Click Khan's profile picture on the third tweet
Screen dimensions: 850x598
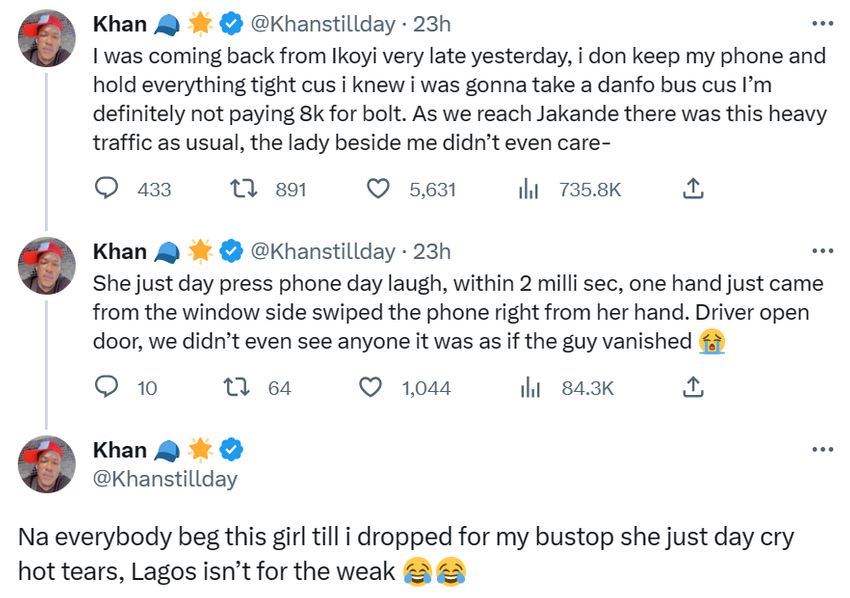(x=44, y=463)
